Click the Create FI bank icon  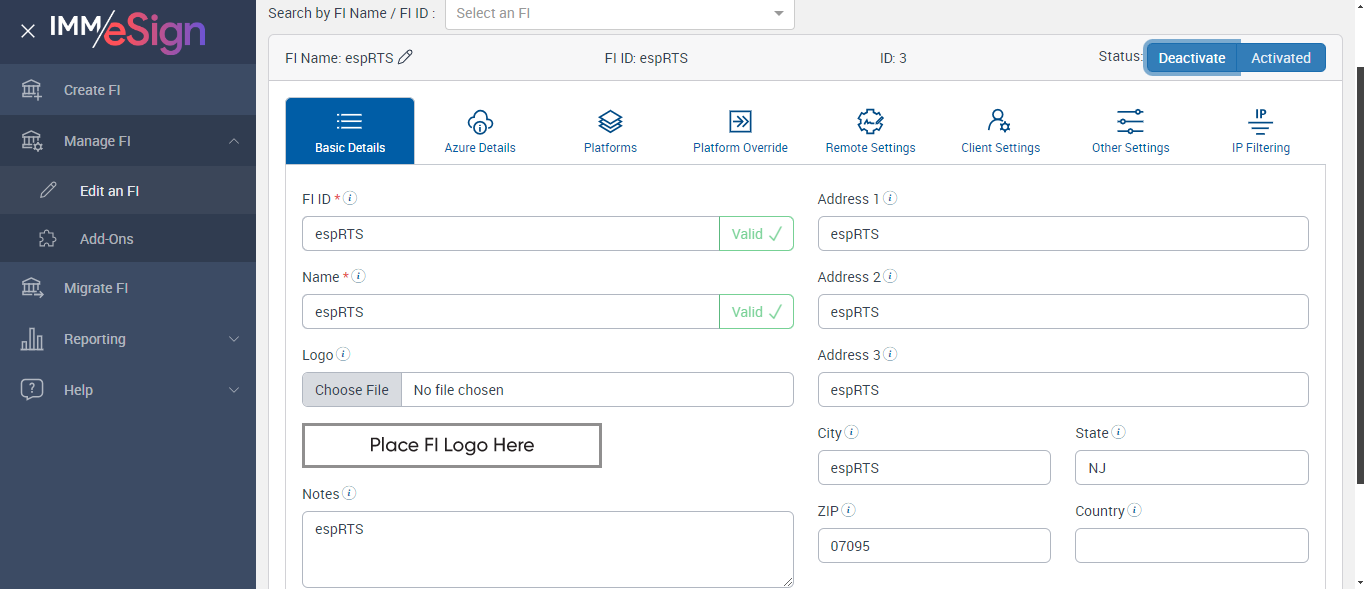click(32, 90)
